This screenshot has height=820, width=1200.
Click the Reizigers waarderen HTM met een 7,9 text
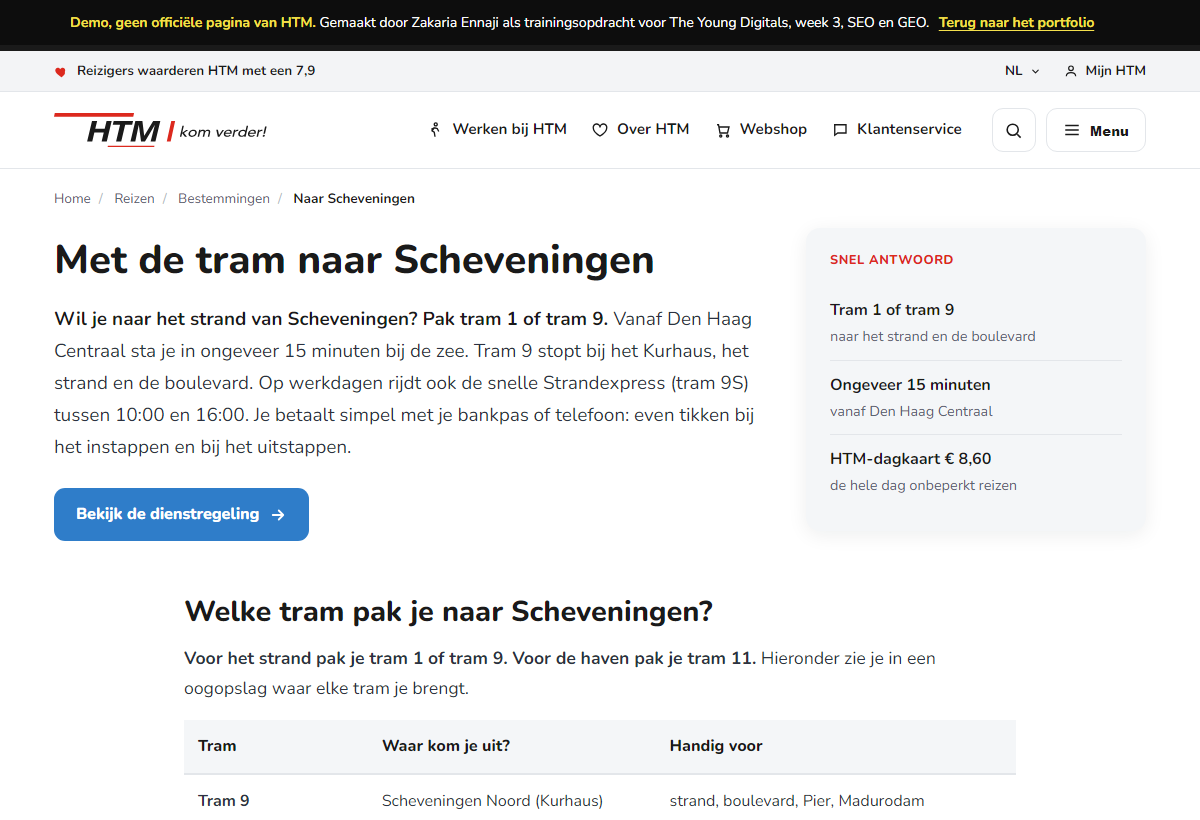click(x=196, y=71)
